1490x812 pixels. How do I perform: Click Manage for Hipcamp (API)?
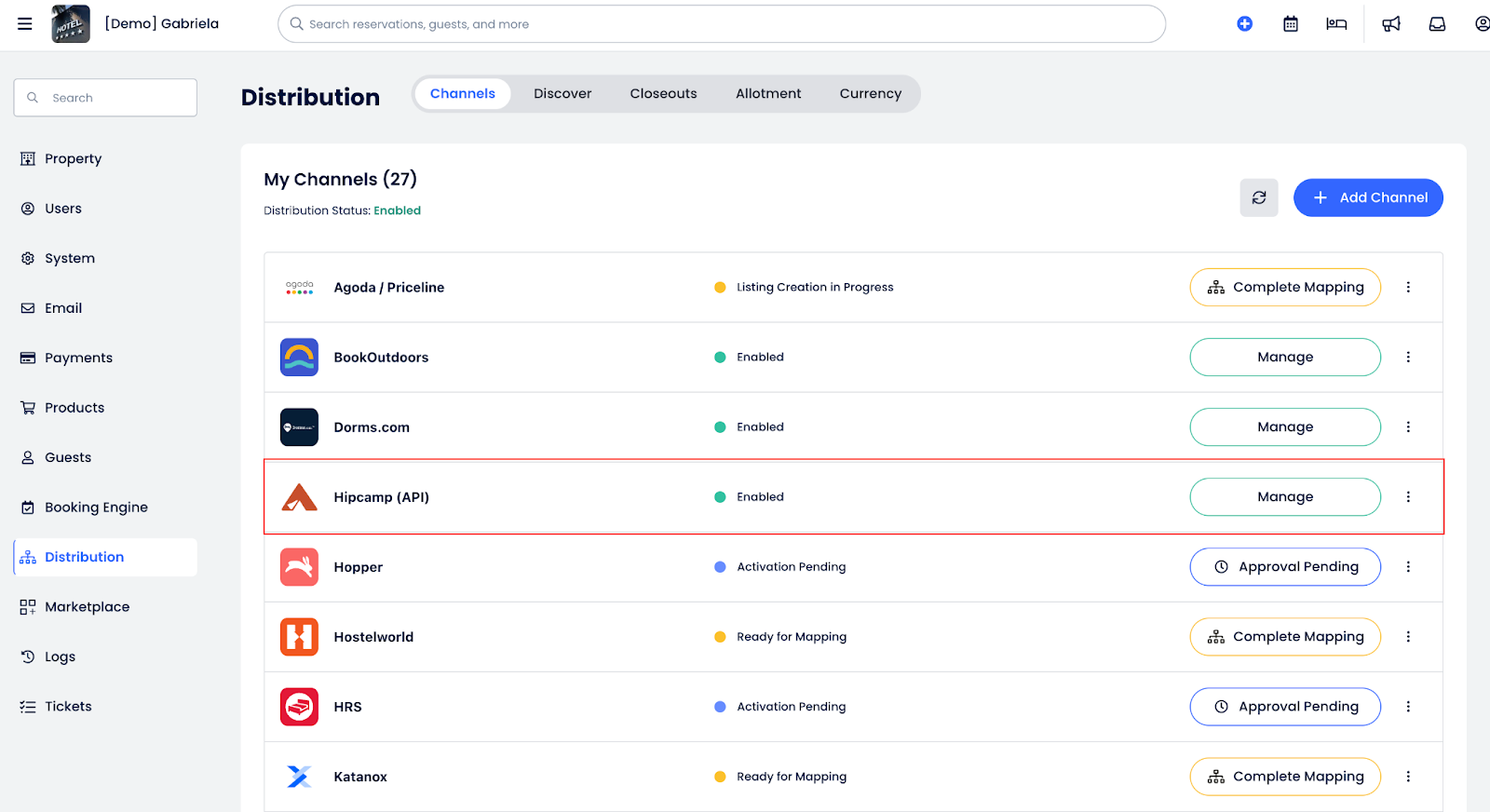(x=1285, y=497)
